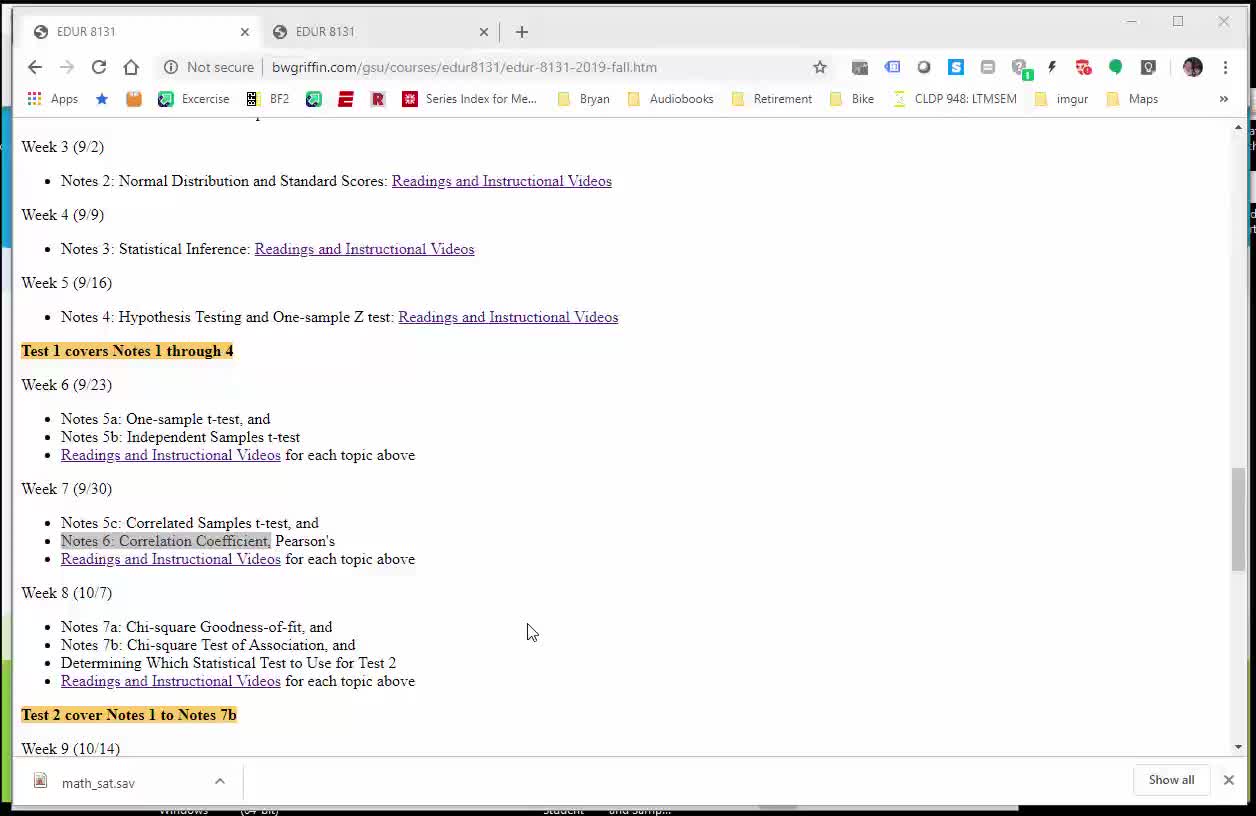The image size is (1256, 816).
Task: Click the red shield extension icon
Action: tap(1084, 67)
